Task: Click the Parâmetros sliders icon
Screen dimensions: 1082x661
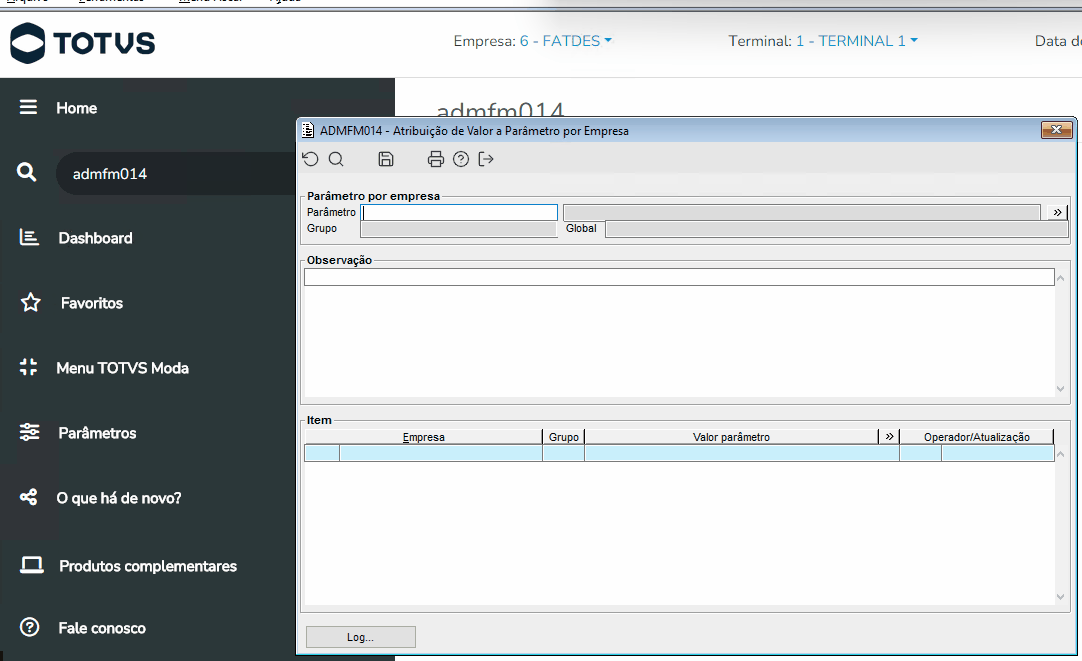Action: 29,432
